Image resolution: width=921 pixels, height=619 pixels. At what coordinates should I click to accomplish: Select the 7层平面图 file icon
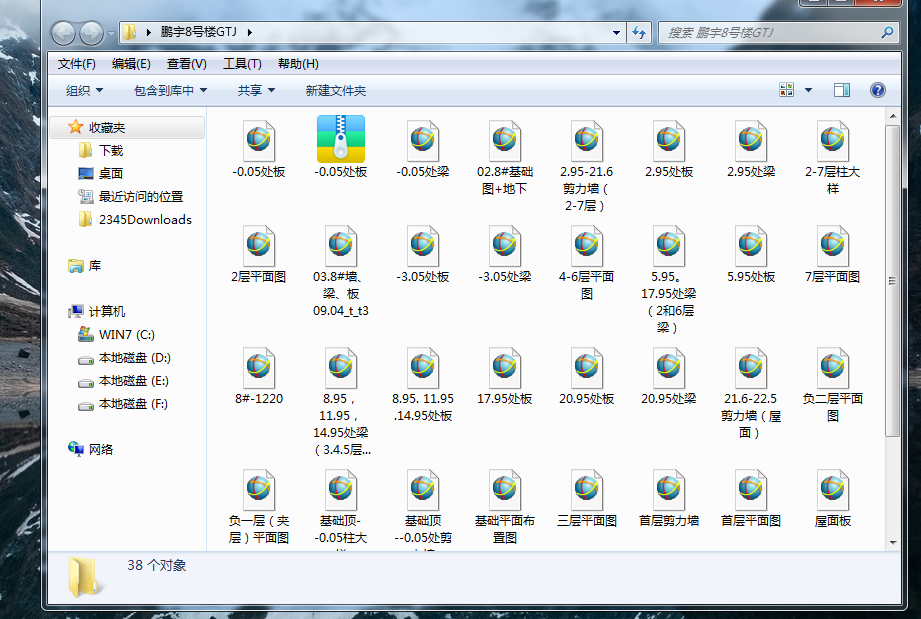click(x=833, y=245)
